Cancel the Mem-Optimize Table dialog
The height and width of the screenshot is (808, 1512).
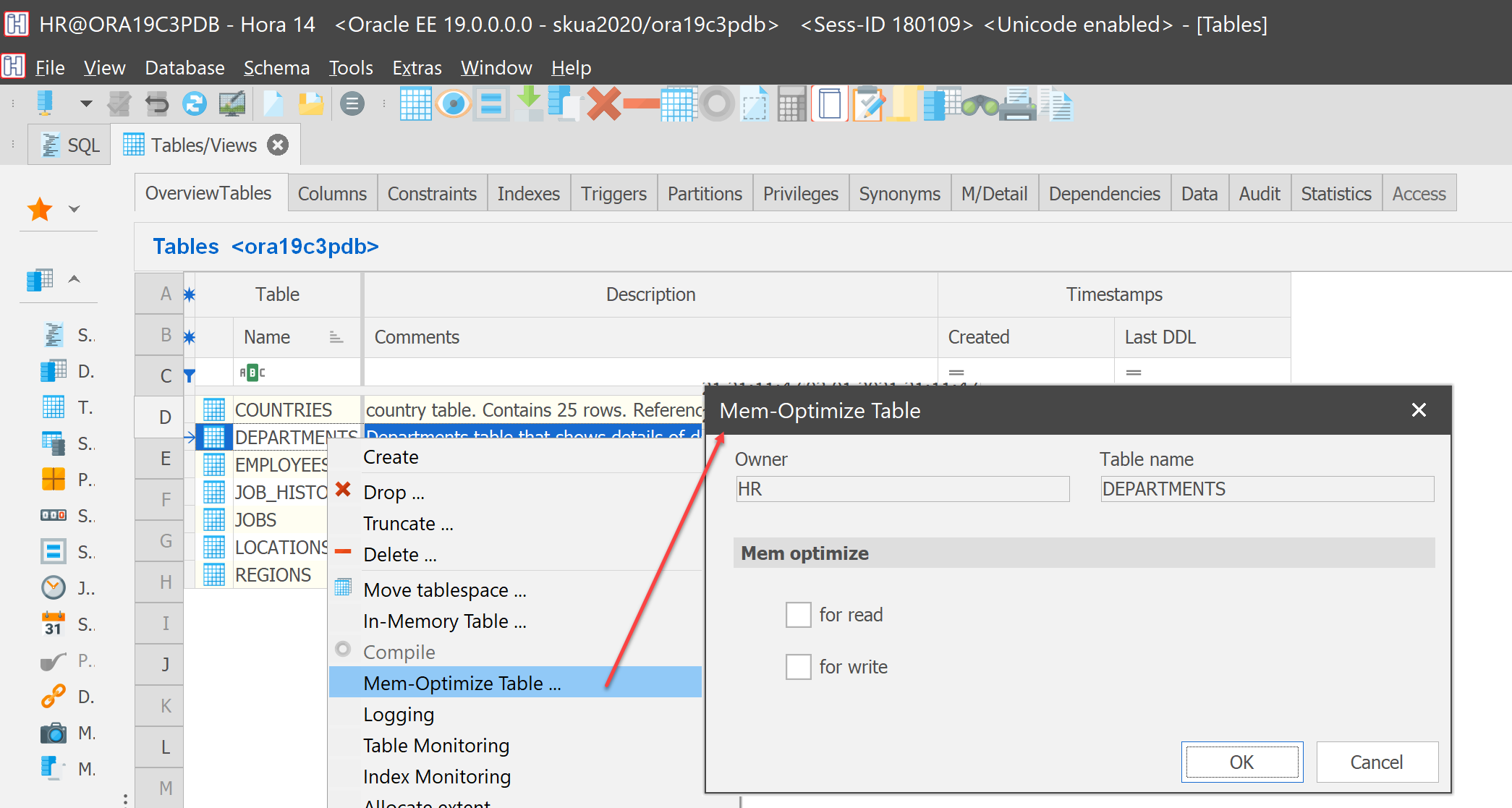[1377, 761]
